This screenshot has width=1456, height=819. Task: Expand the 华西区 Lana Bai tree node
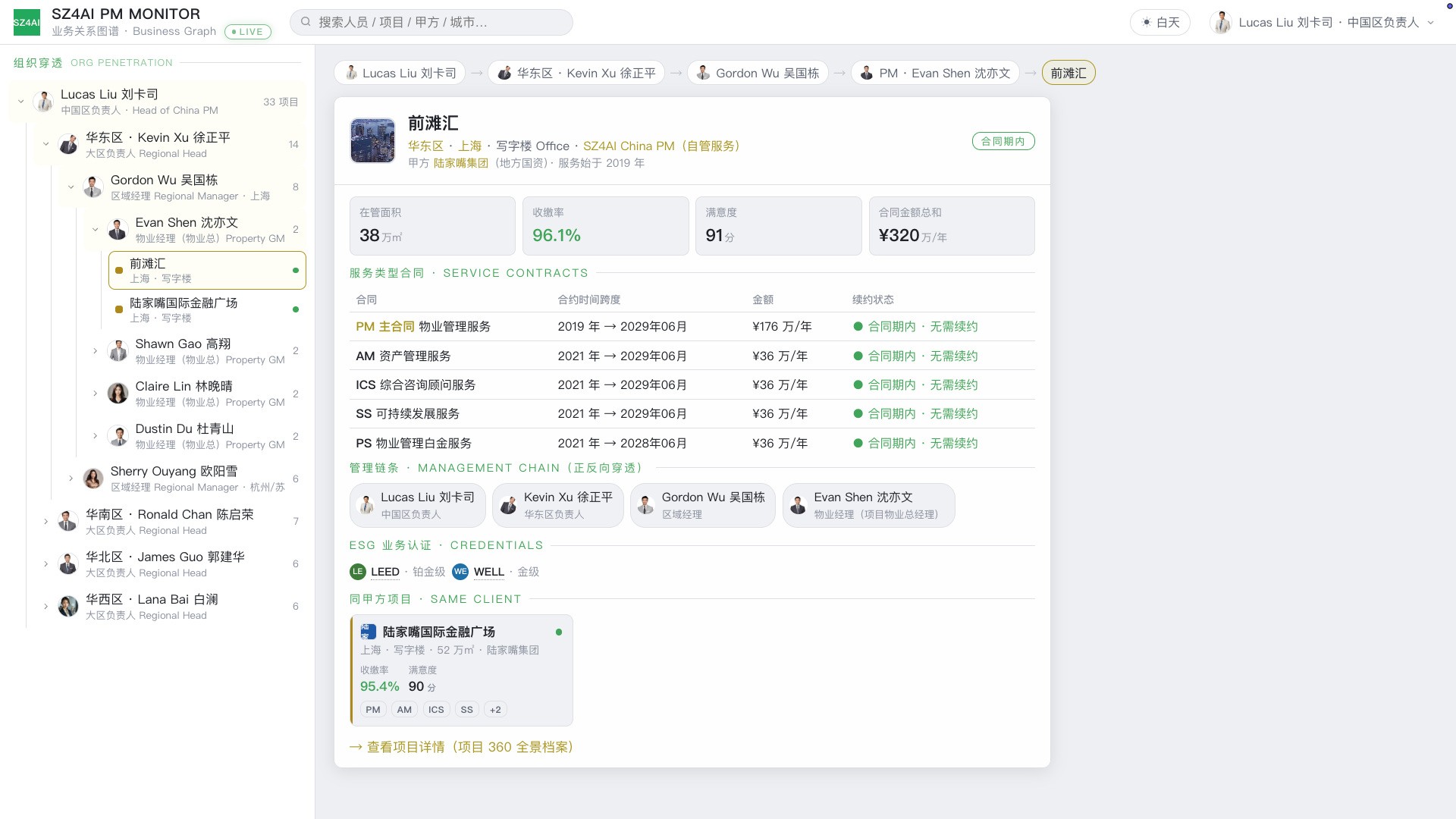point(46,606)
